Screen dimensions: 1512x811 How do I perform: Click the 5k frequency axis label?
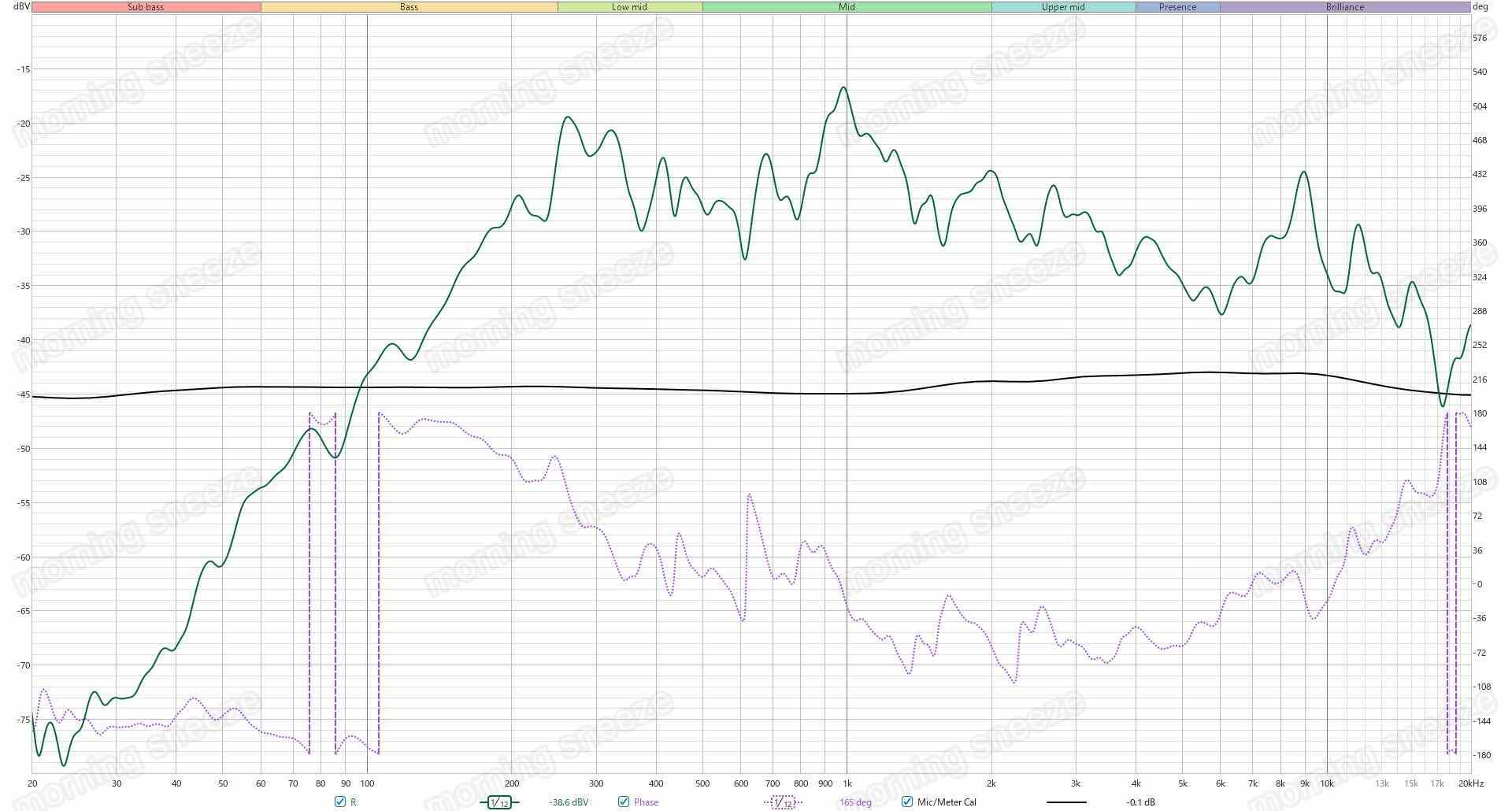1183,783
